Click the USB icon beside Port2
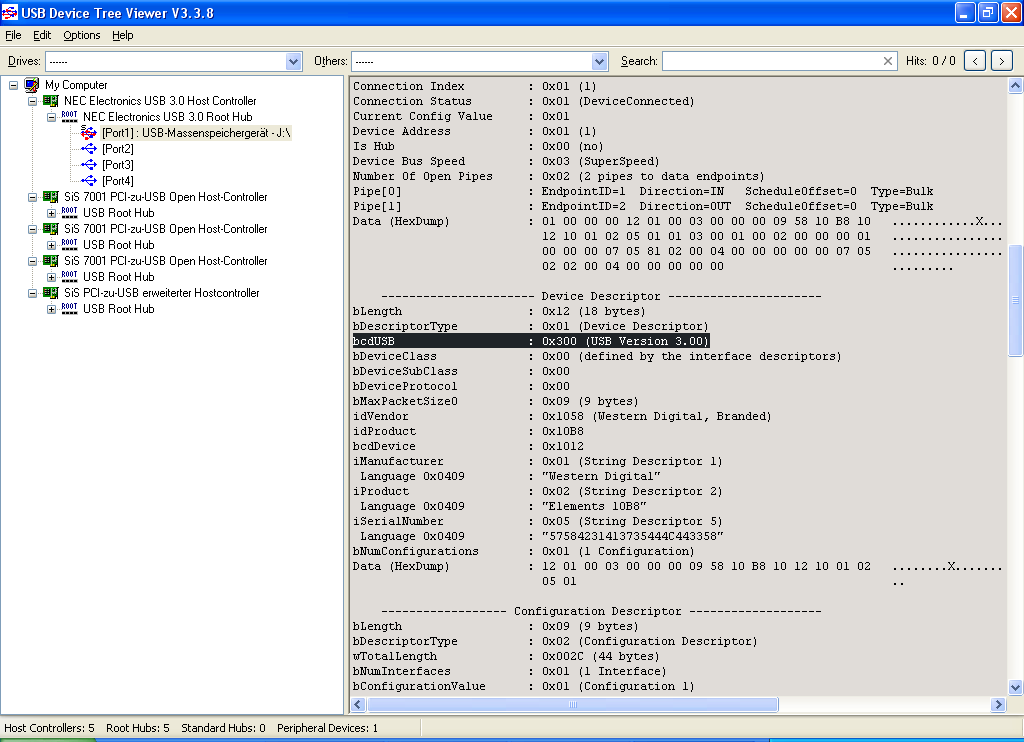 click(88, 149)
